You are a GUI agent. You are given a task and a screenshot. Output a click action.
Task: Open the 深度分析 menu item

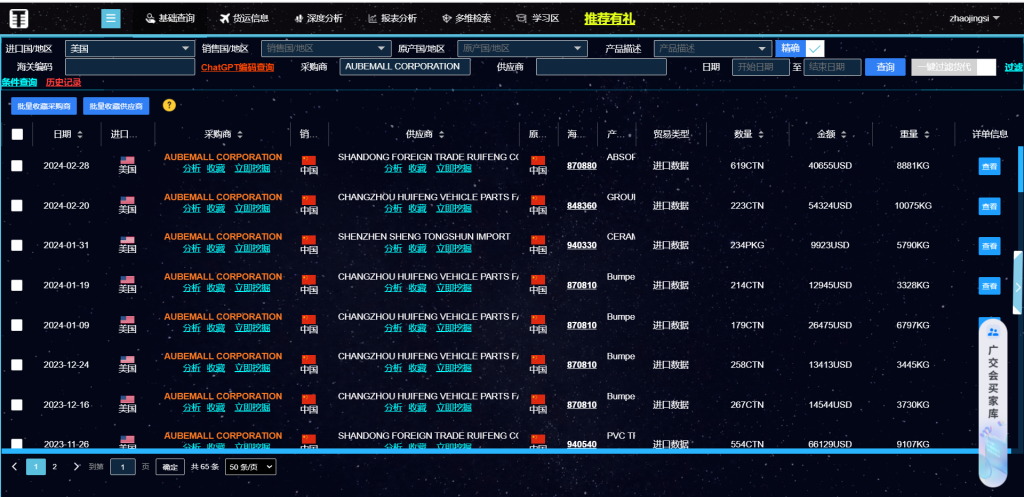click(319, 18)
